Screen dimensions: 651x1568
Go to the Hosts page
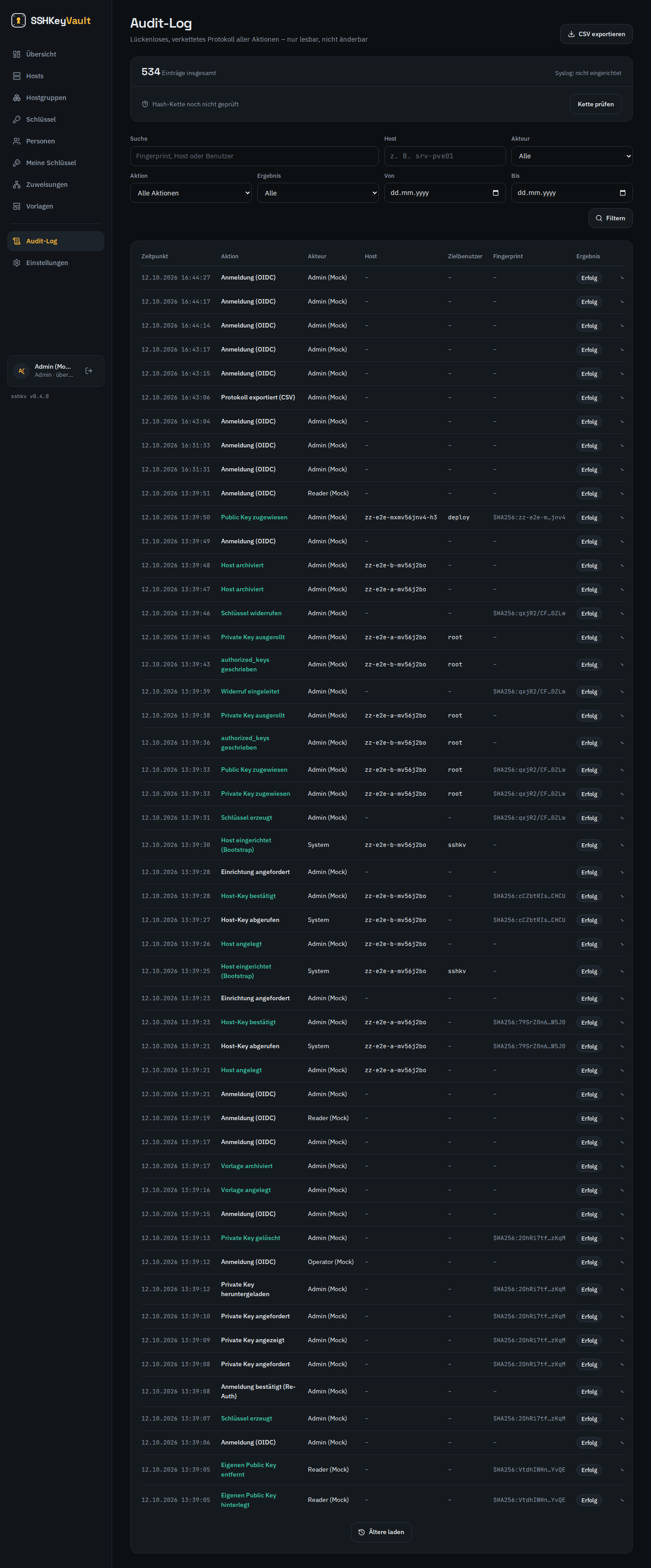(x=55, y=76)
